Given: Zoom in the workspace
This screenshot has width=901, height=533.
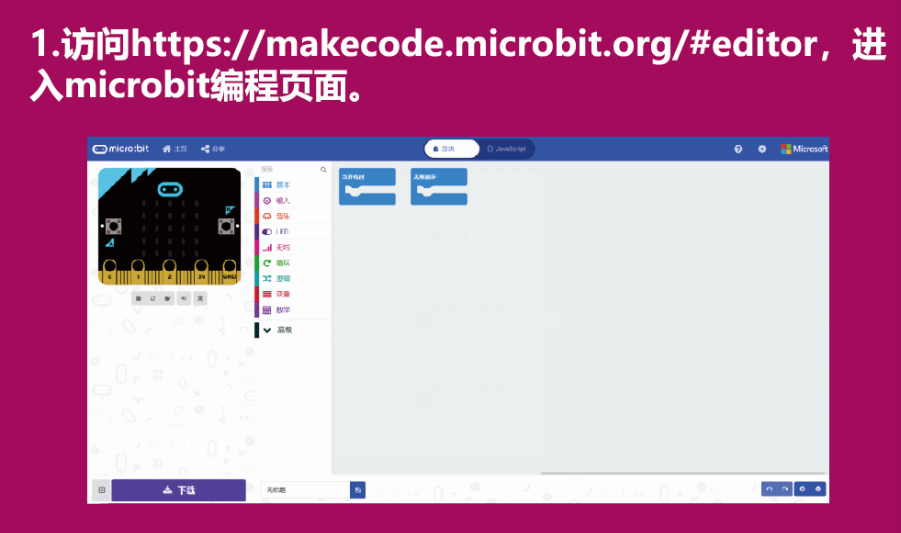Looking at the screenshot, I should pos(818,489).
